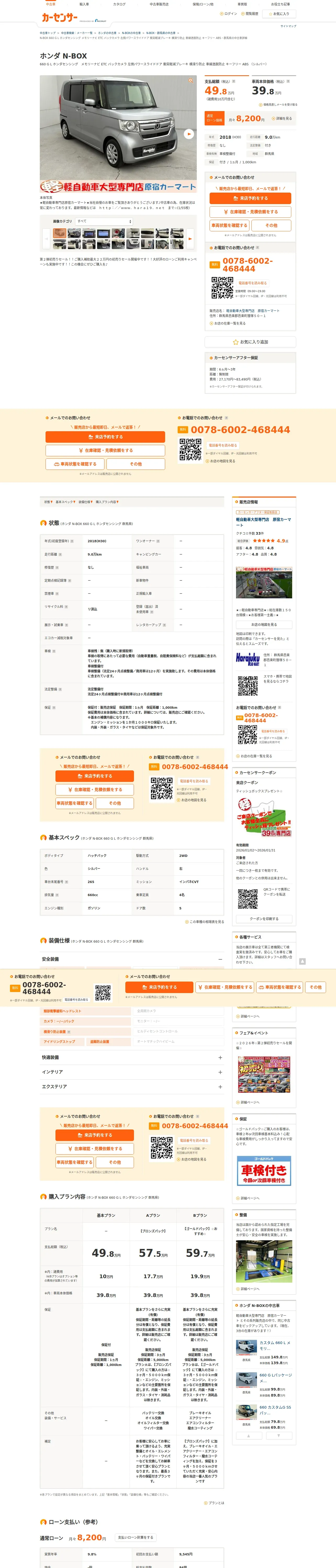Click the QR code in the 来店クーポン box
This screenshot has width=336, height=1568.
[248, 898]
